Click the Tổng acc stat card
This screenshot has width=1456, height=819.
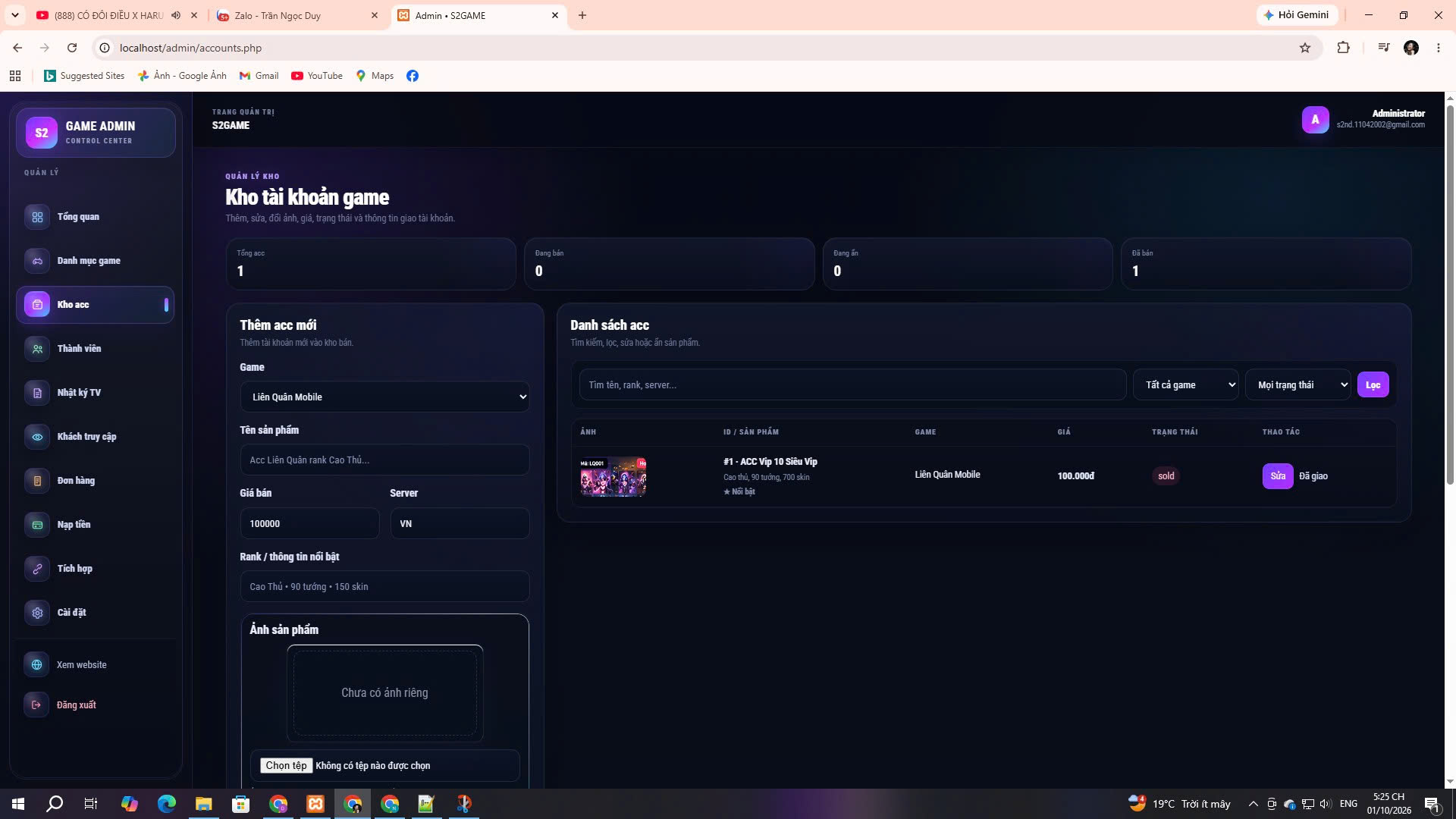(371, 264)
